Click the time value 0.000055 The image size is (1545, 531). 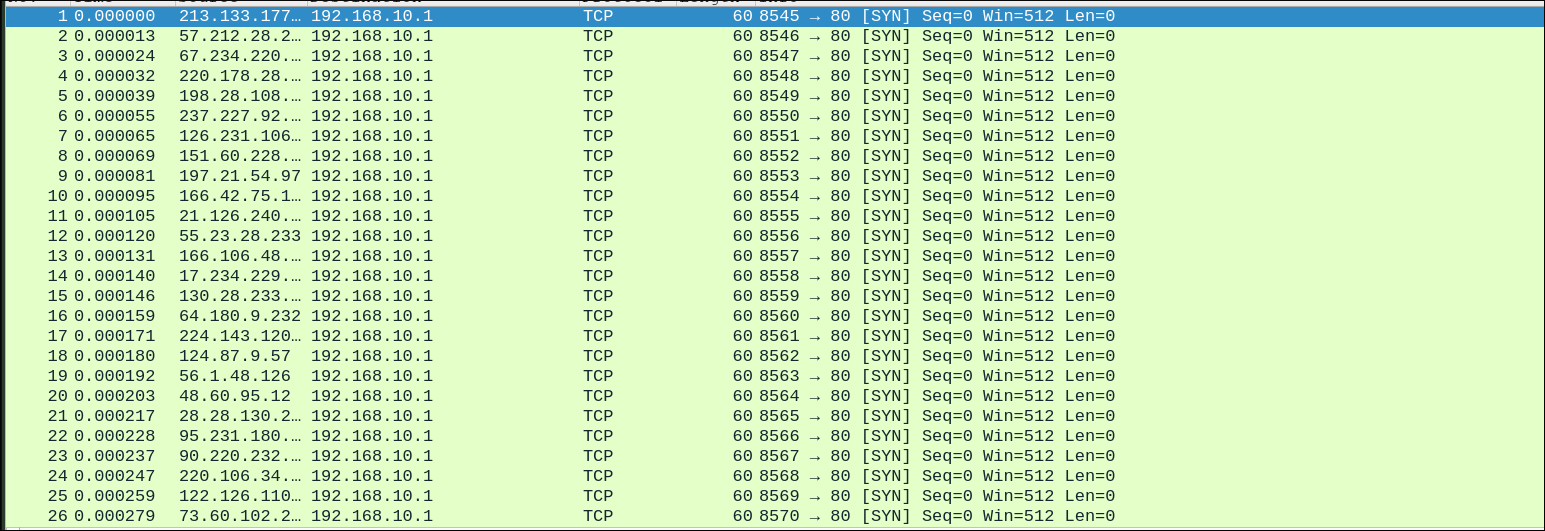click(114, 116)
